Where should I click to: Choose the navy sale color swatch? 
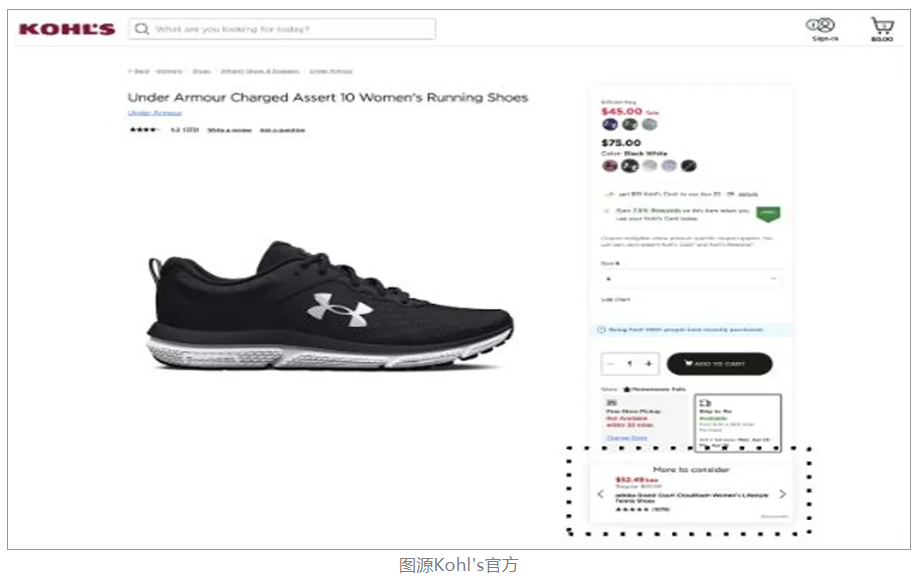pyautogui.click(x=610, y=124)
